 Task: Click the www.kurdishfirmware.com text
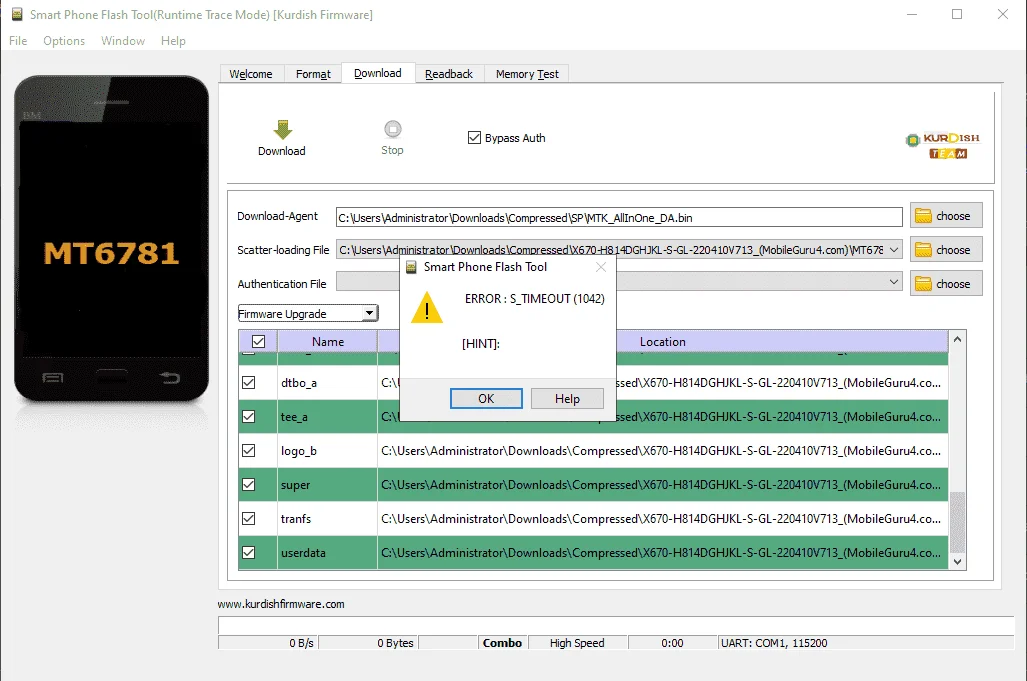(281, 604)
